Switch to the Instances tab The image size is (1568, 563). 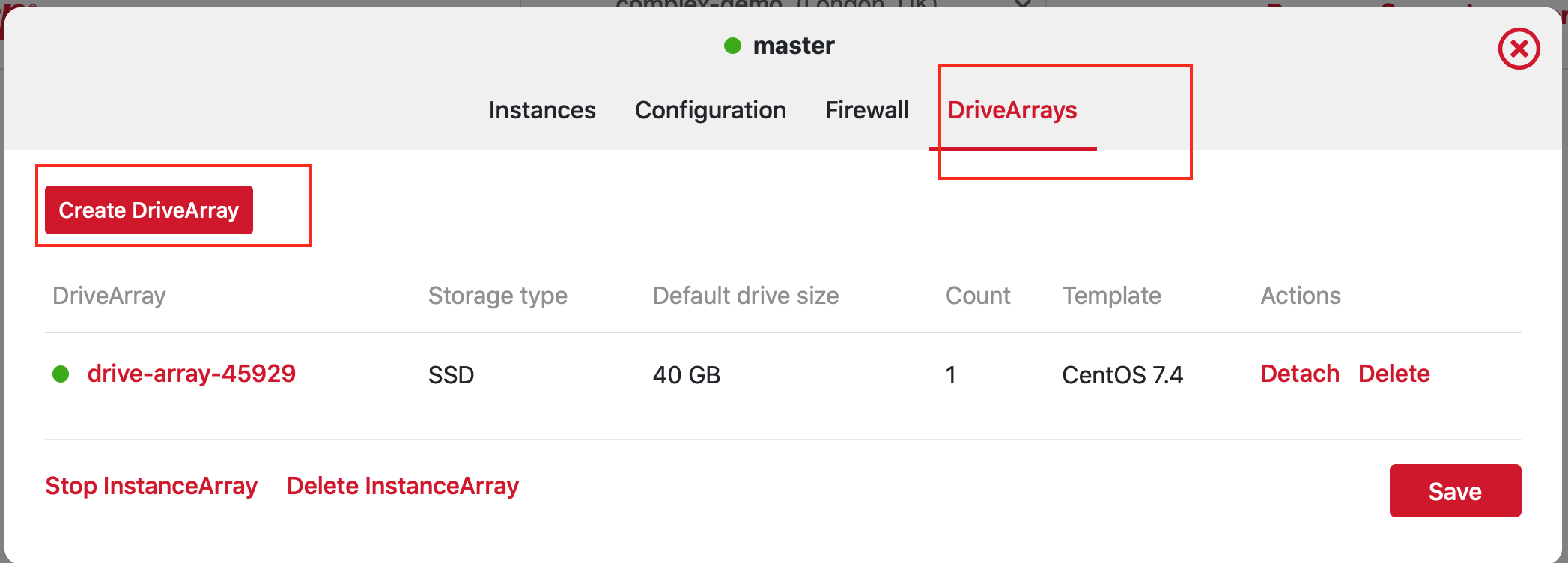542,110
